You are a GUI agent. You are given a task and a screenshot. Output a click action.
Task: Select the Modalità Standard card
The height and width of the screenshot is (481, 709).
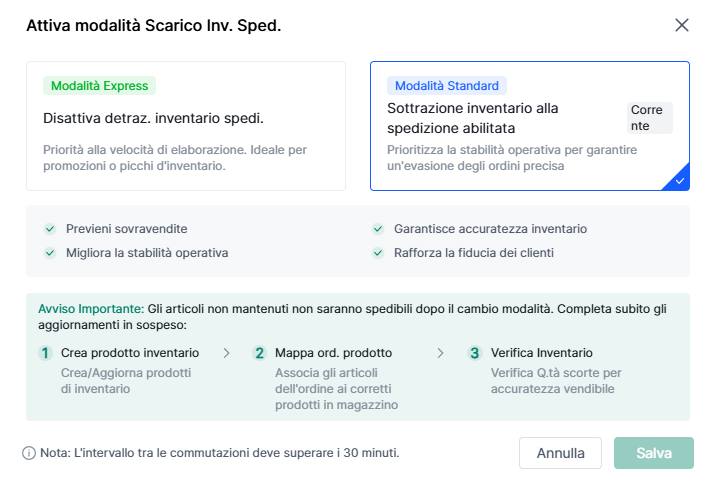(529, 126)
